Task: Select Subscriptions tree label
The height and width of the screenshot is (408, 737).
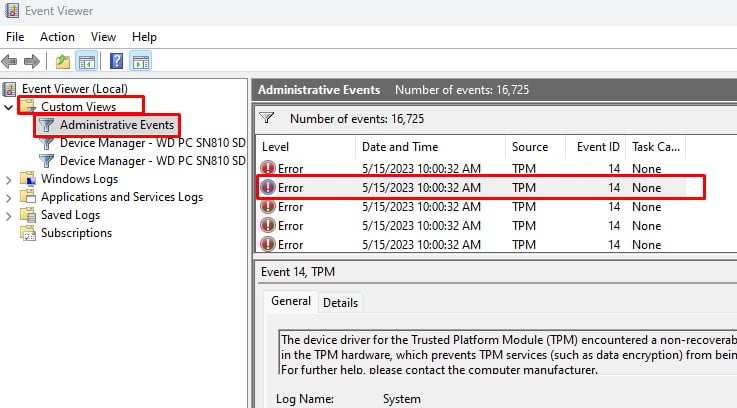Action: click(76, 233)
